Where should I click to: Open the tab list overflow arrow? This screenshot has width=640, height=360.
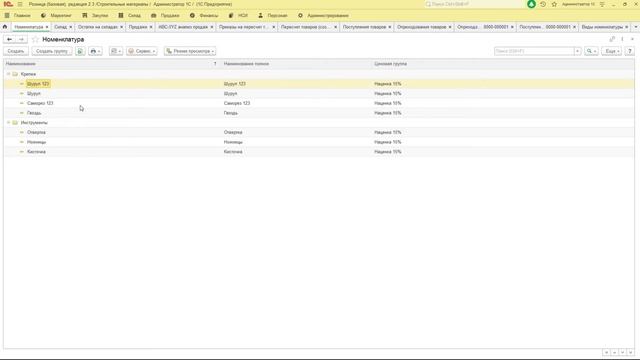pos(635,27)
